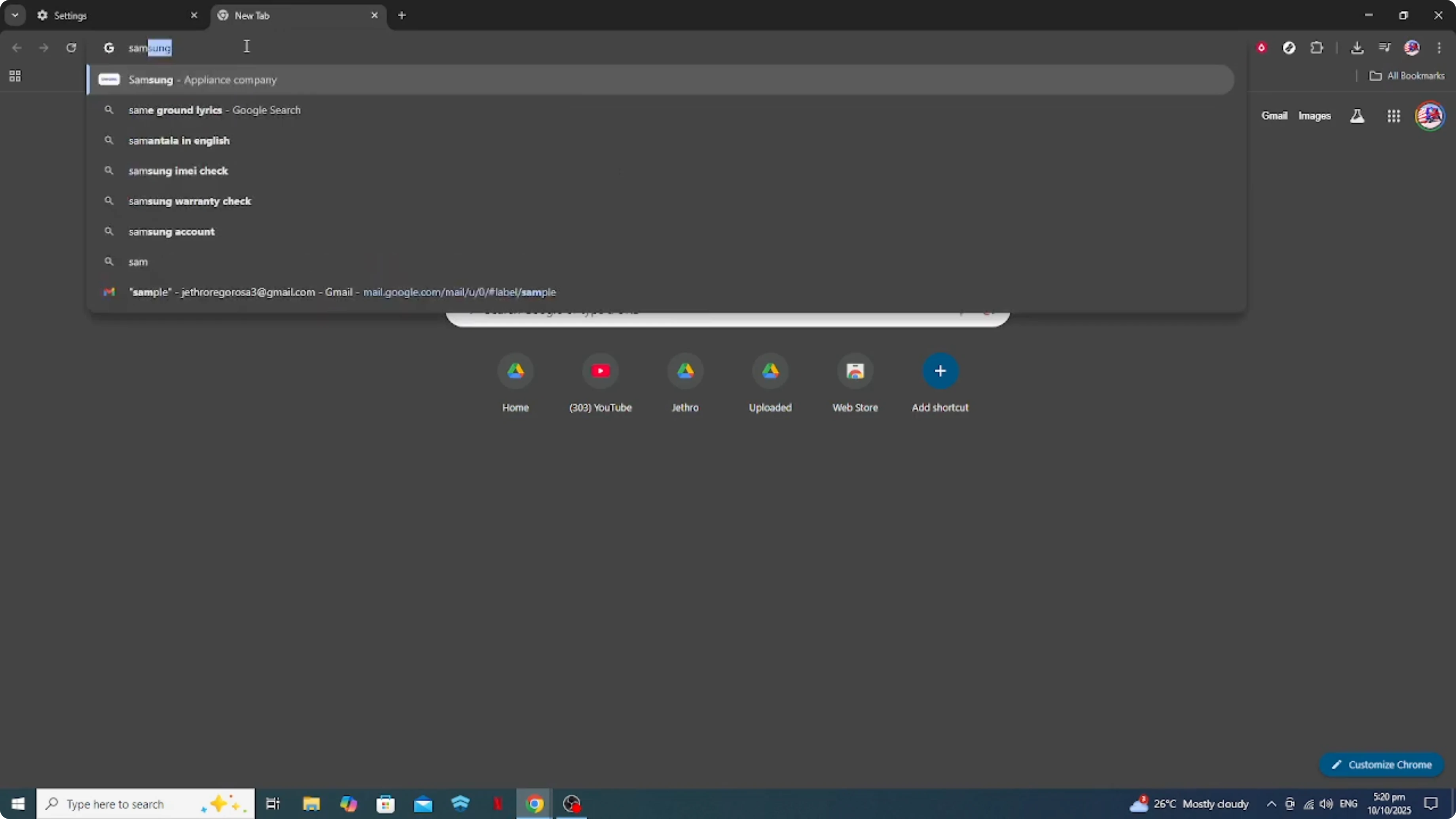Open the media controls icon
1456x819 pixels.
(x=1384, y=47)
